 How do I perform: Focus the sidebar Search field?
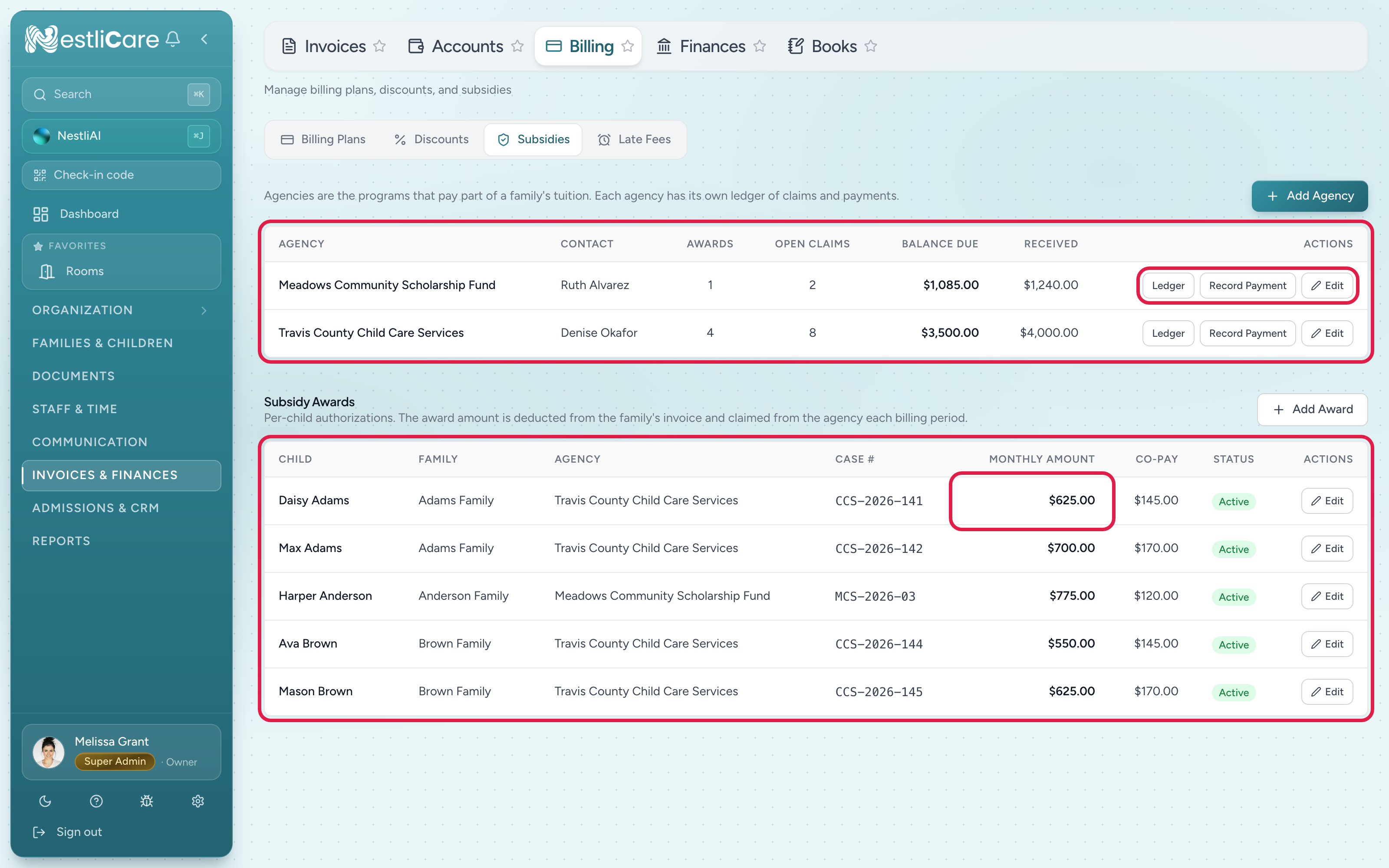pyautogui.click(x=121, y=94)
